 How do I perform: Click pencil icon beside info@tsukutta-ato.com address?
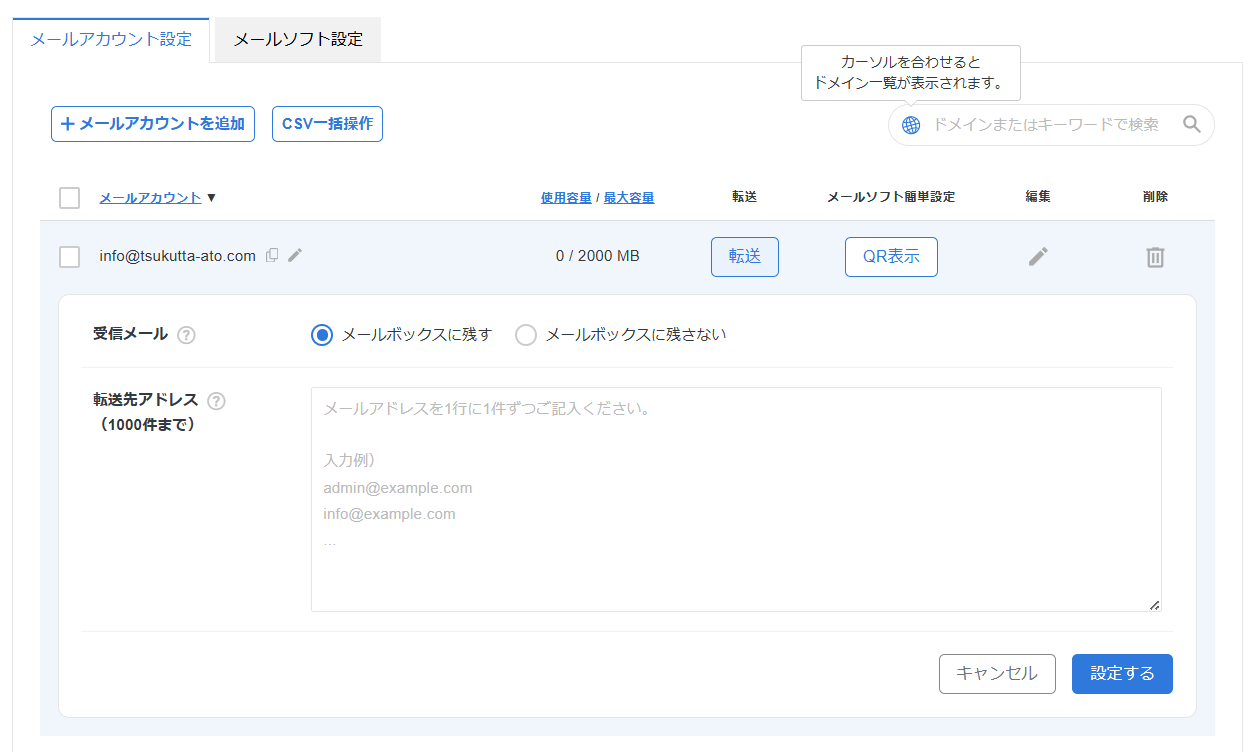tap(294, 255)
